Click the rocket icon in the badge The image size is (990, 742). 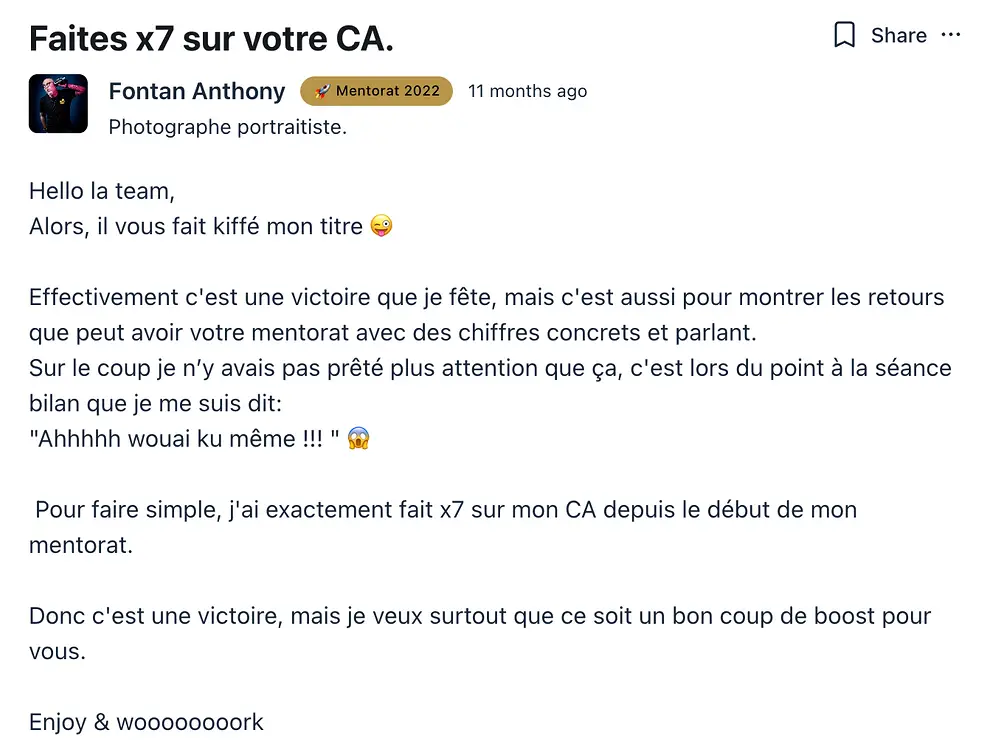tap(322, 91)
